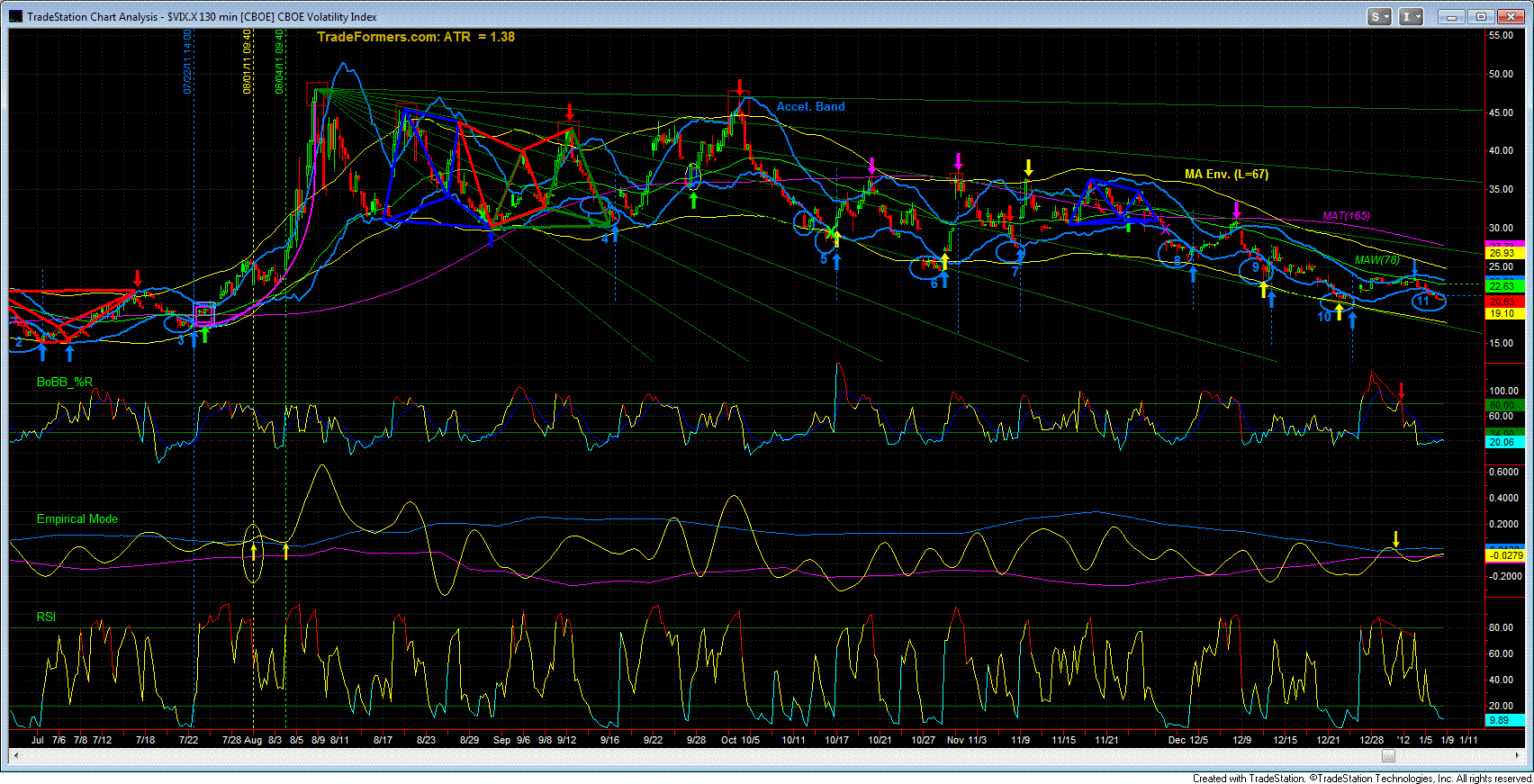The height and width of the screenshot is (784, 1534).
Task: Click the 19.10 yellow price marker
Action: tap(1503, 313)
